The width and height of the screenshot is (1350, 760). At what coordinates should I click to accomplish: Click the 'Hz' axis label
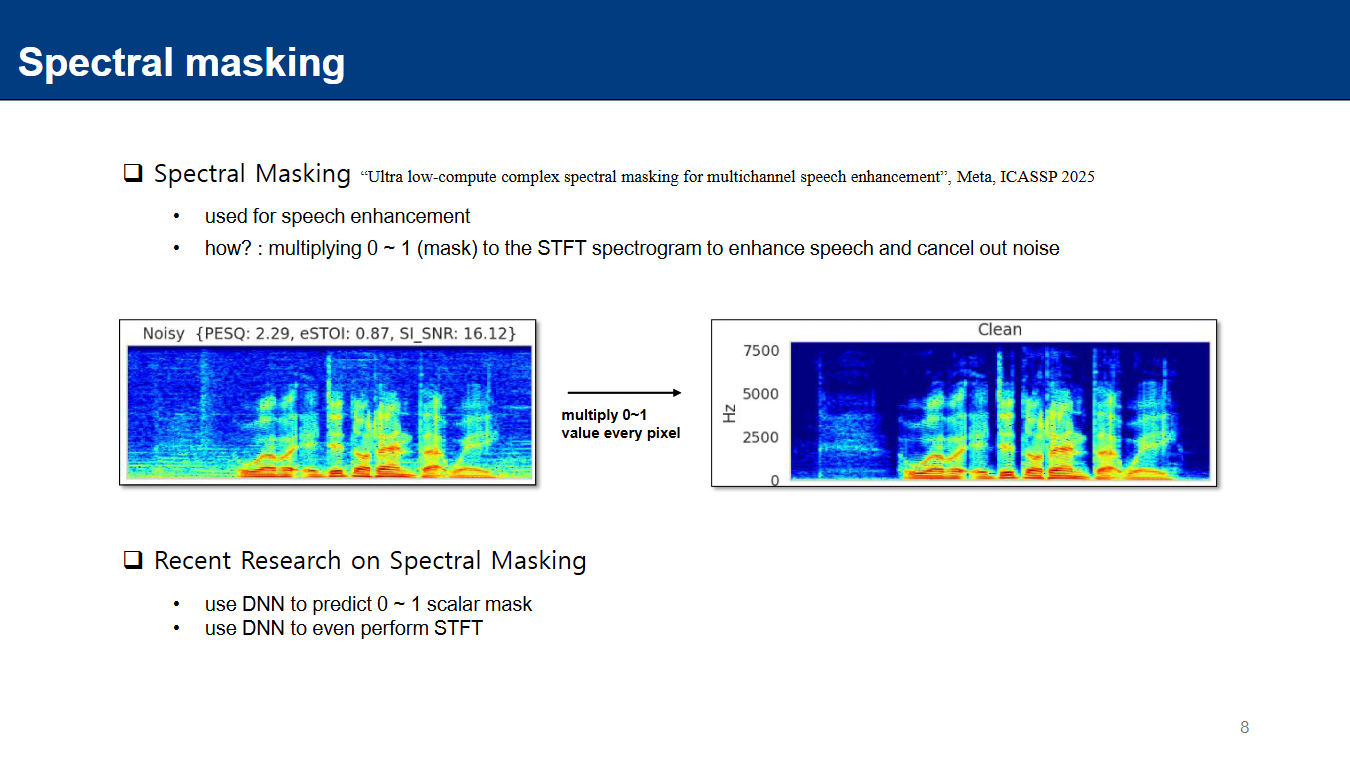[x=730, y=411]
